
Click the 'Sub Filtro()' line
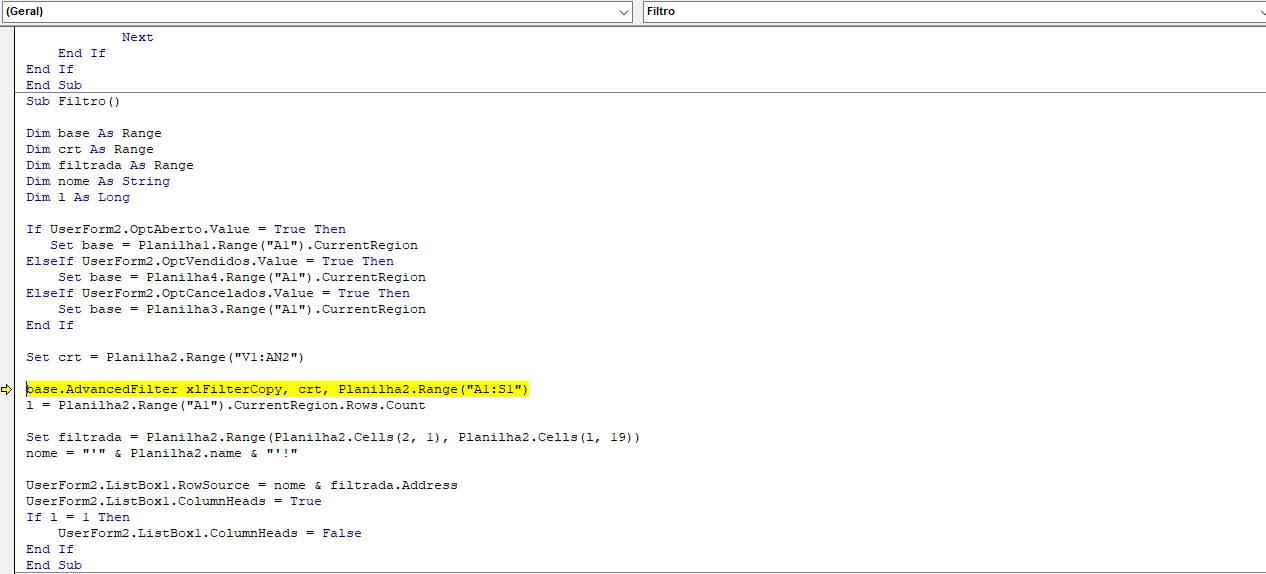pos(73,101)
